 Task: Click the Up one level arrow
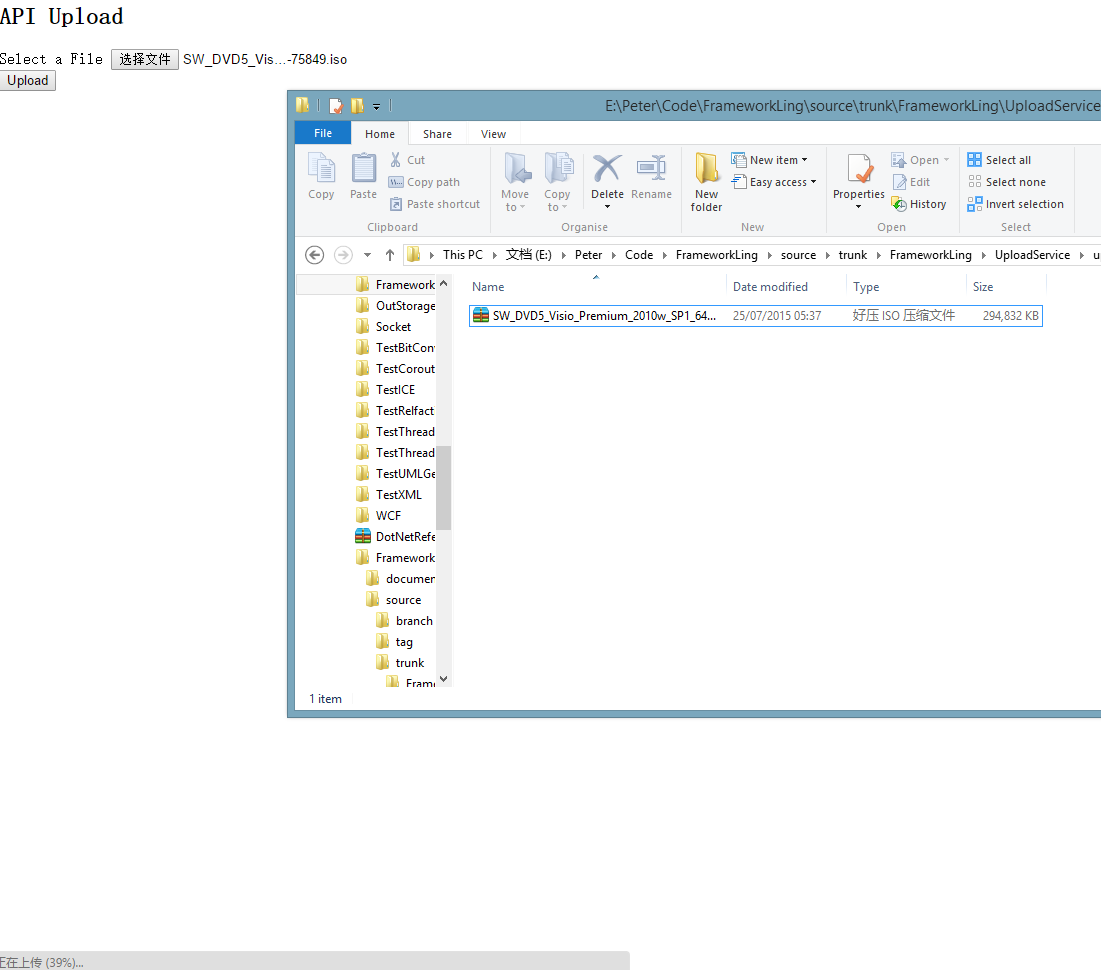(390, 255)
